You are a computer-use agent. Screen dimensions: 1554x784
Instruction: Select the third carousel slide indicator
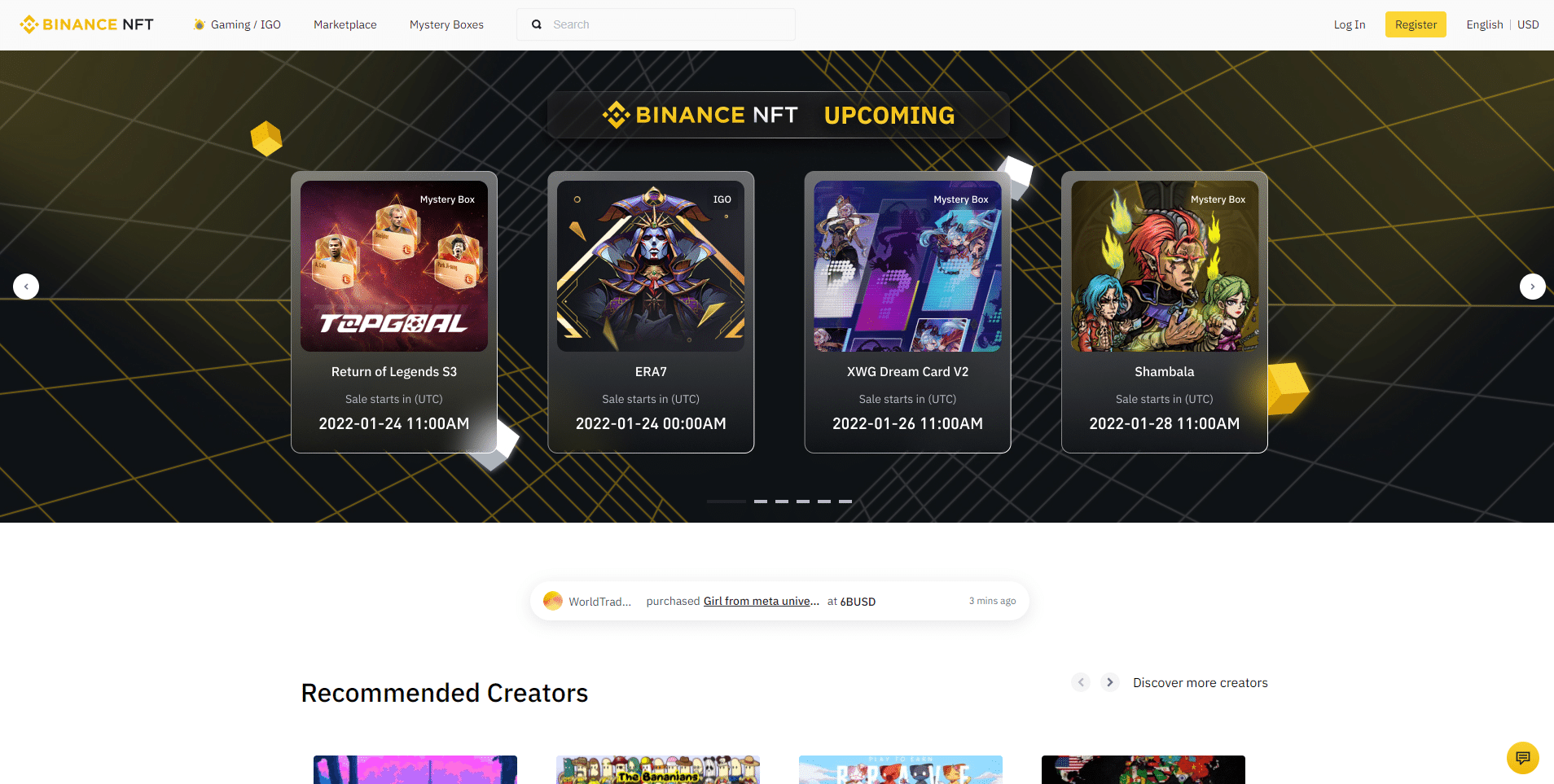point(782,501)
